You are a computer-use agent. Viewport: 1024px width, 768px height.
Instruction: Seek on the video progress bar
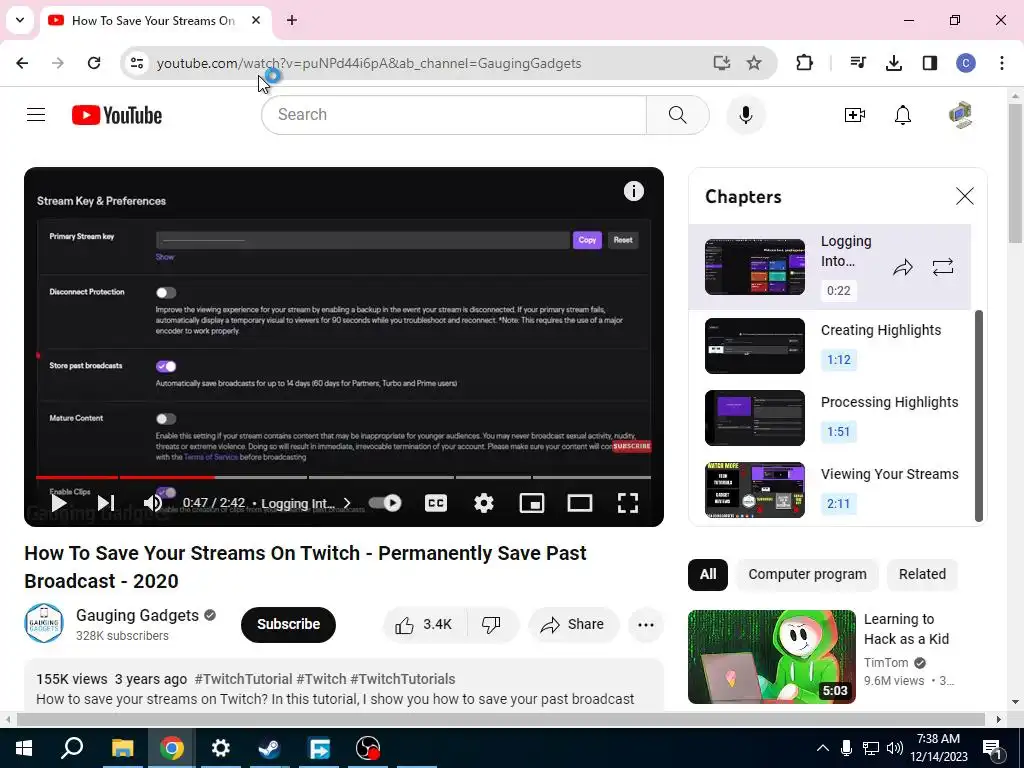pos(344,477)
